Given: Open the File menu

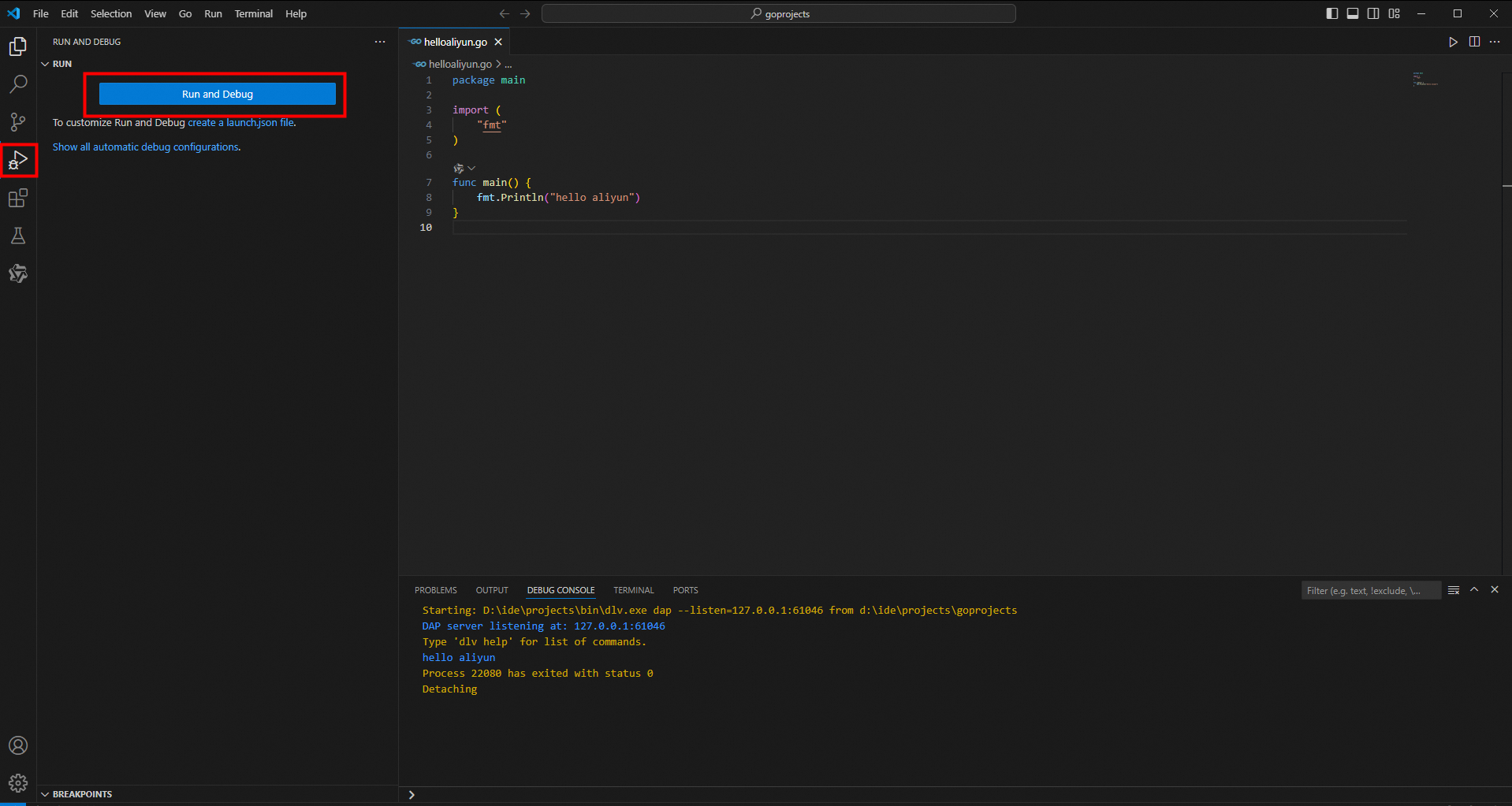Looking at the screenshot, I should 41,13.
